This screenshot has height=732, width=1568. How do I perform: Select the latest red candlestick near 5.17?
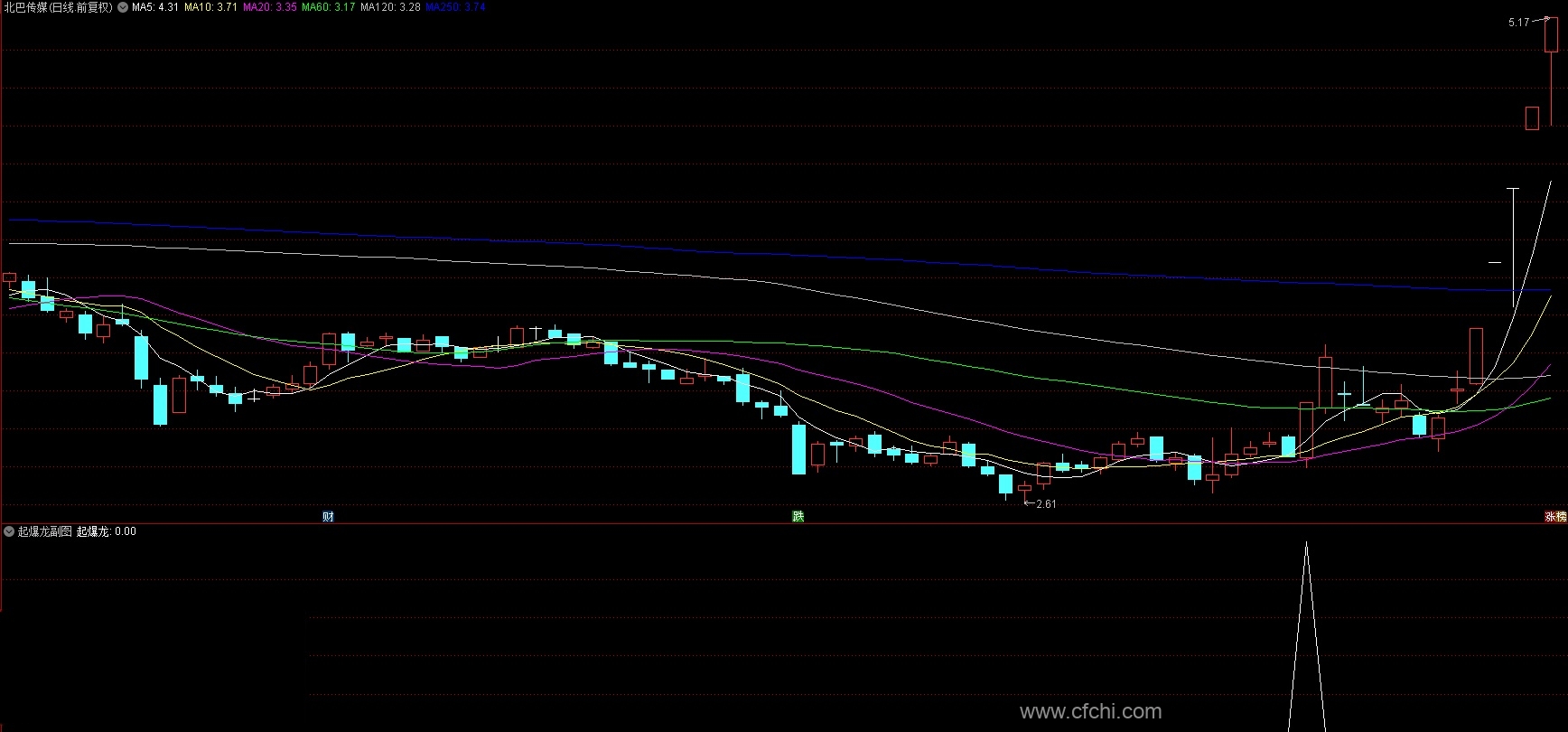[x=1551, y=70]
